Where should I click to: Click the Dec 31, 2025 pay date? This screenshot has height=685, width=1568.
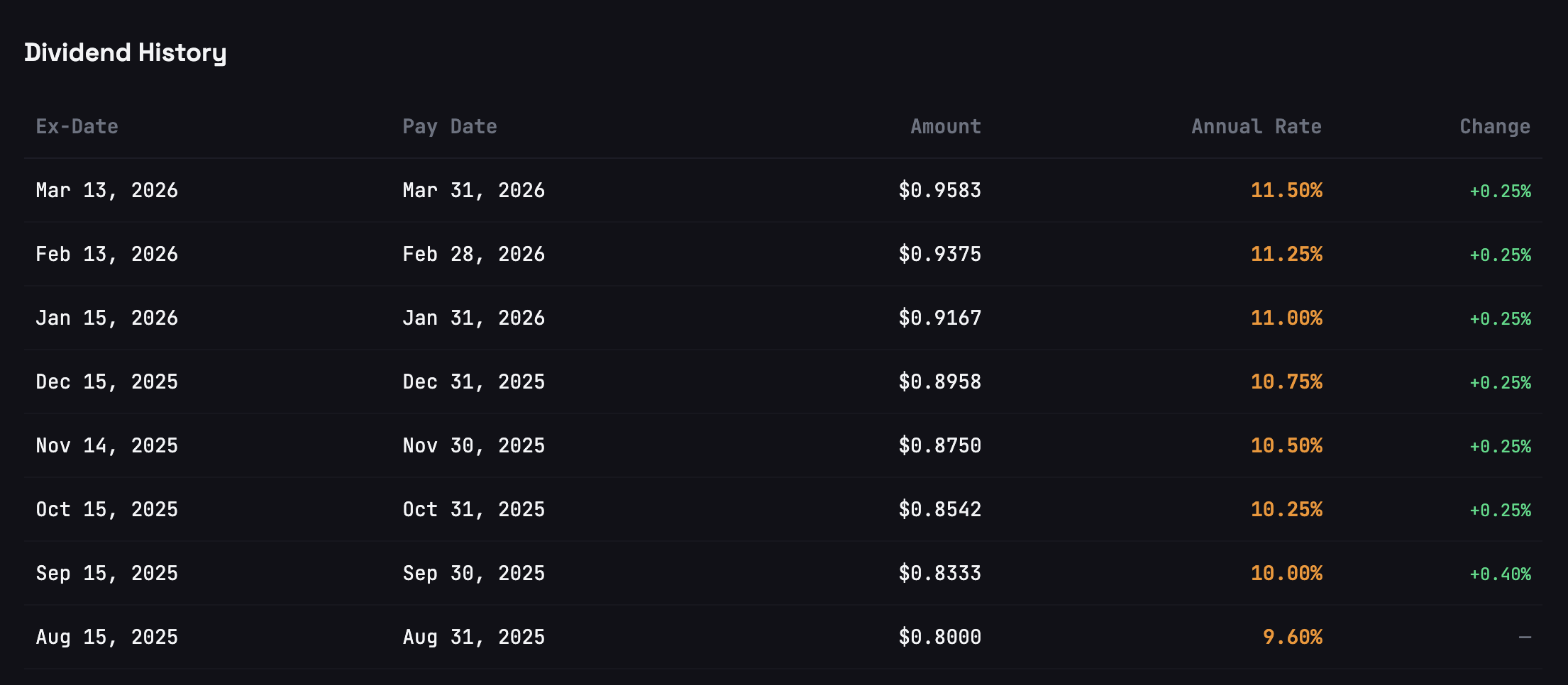(x=474, y=382)
